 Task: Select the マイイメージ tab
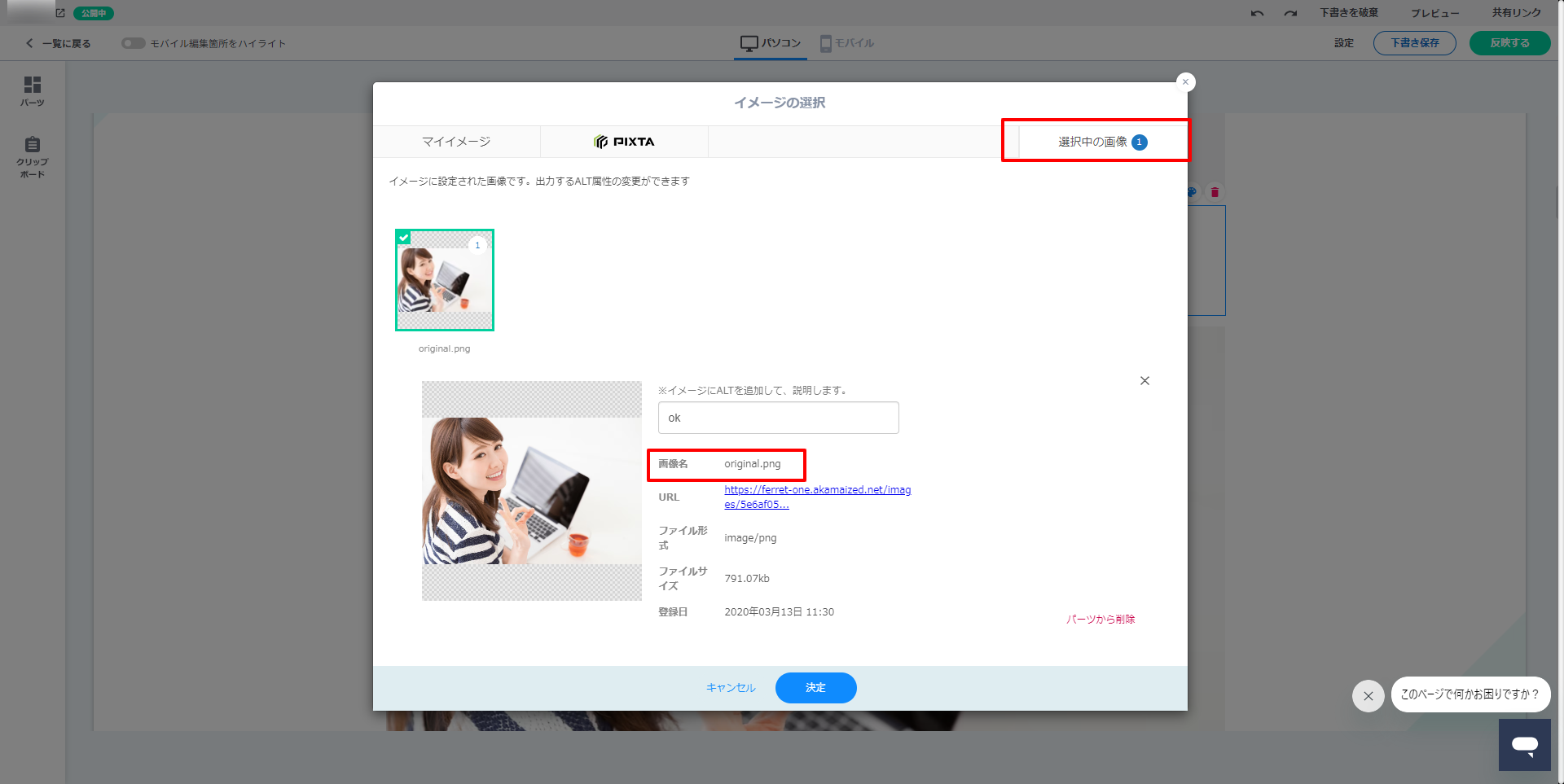point(456,142)
